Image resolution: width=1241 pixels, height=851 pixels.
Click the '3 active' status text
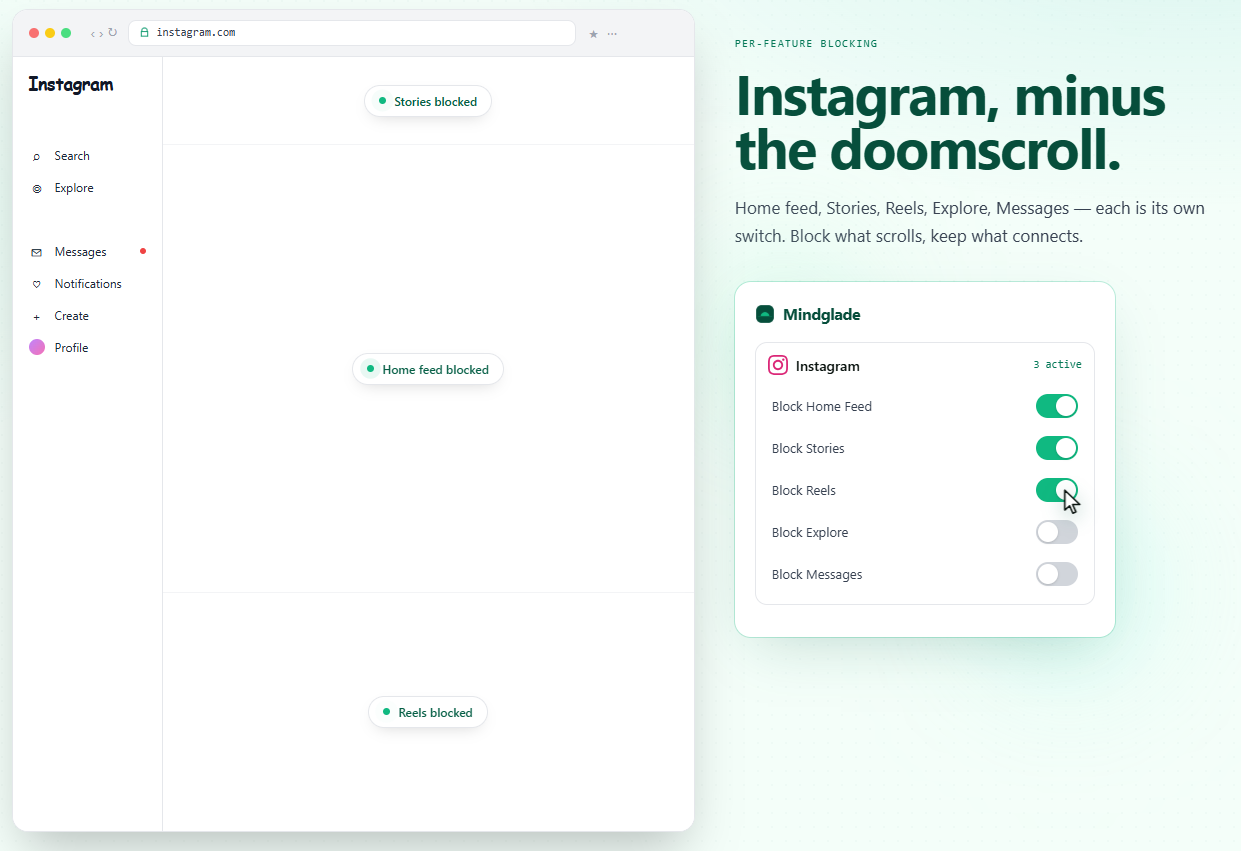[x=1057, y=365]
